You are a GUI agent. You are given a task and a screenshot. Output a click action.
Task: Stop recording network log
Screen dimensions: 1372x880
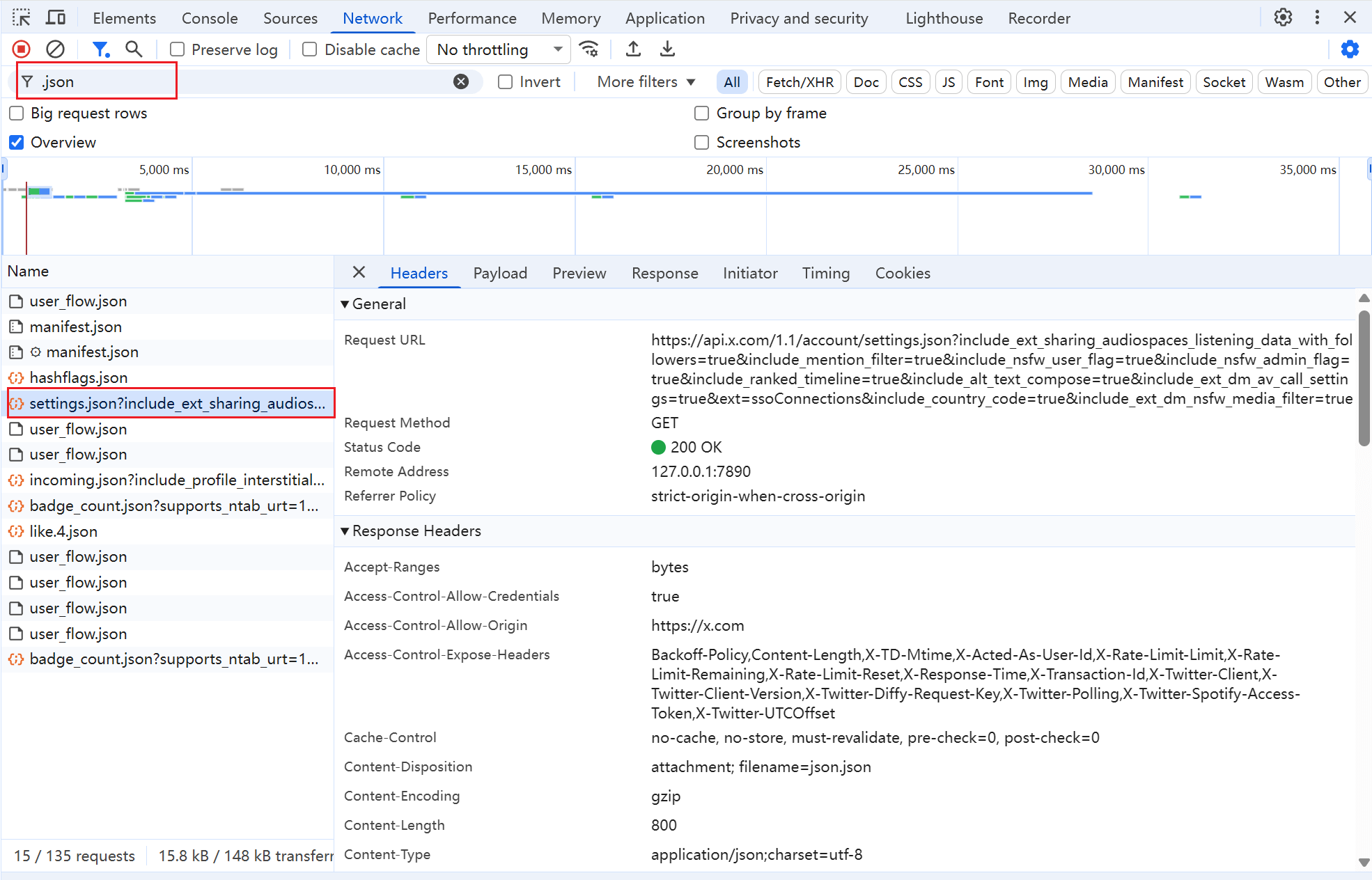[x=22, y=49]
